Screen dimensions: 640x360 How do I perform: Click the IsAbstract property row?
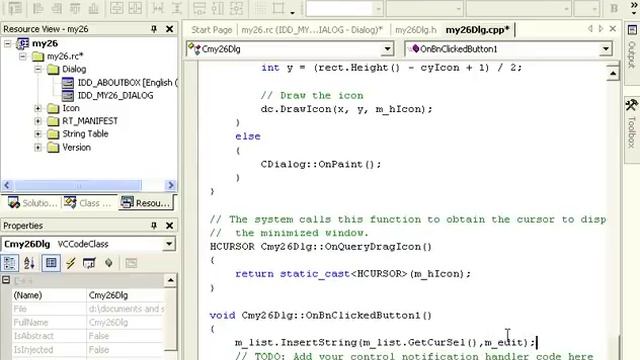pyautogui.click(x=88, y=336)
